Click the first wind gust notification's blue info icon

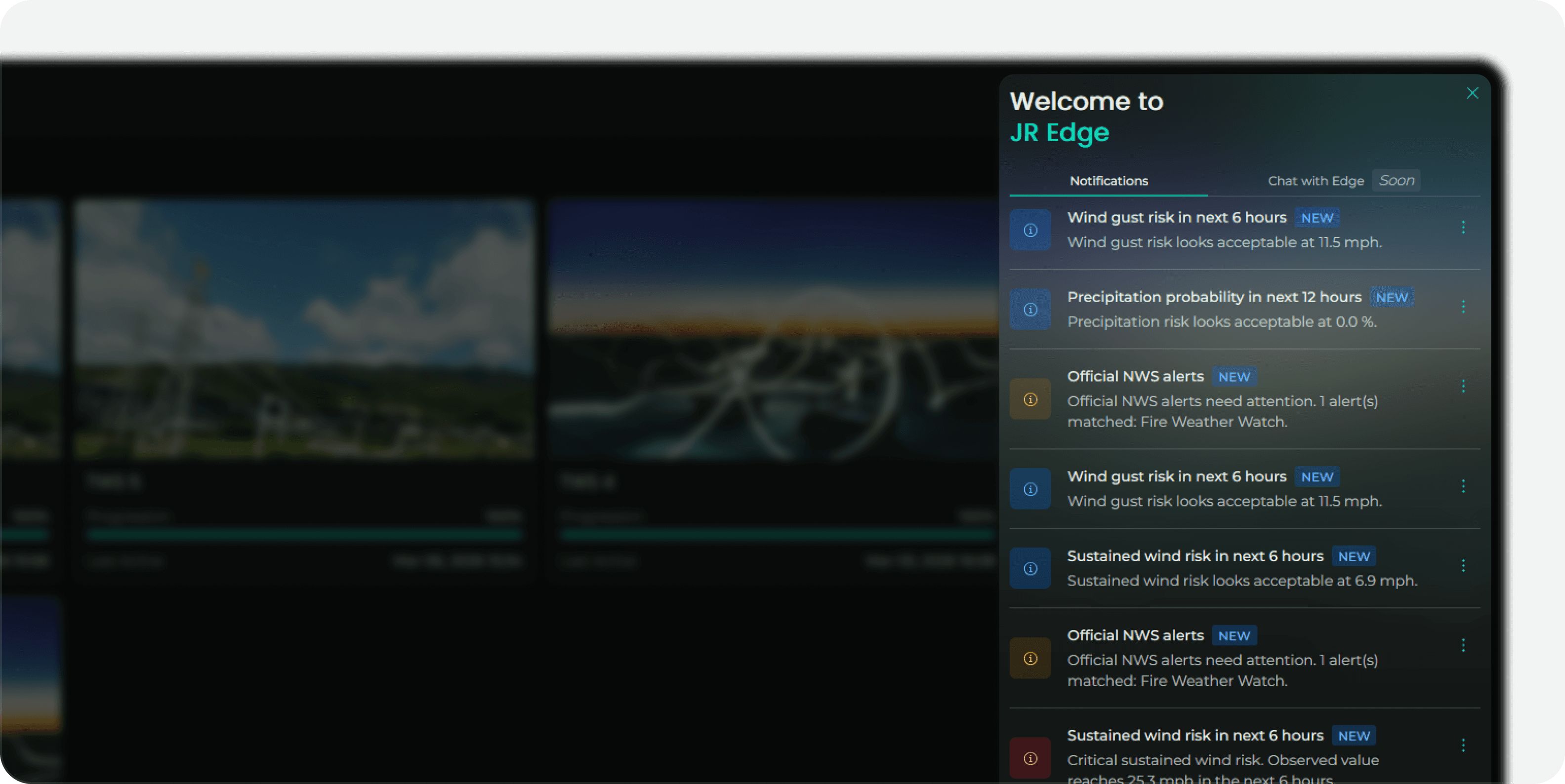[1030, 230]
